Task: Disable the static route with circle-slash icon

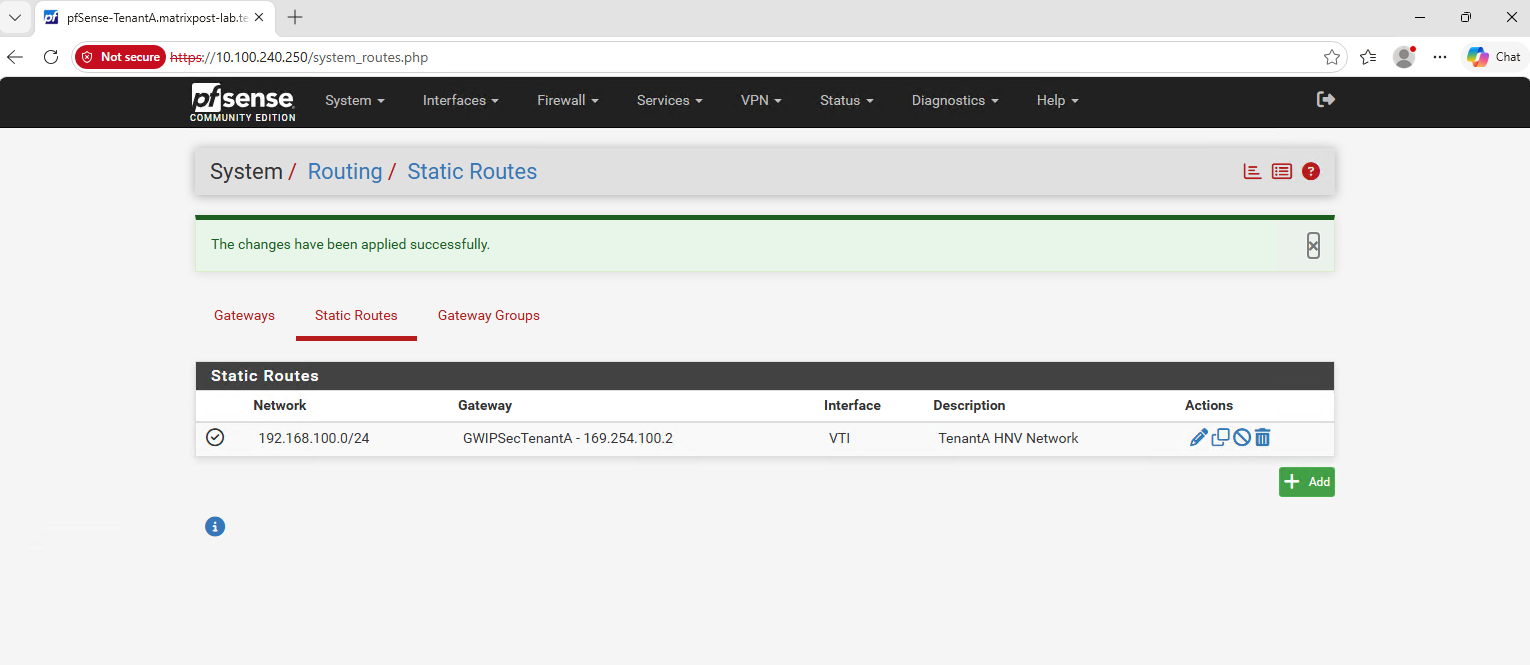Action: [1242, 437]
